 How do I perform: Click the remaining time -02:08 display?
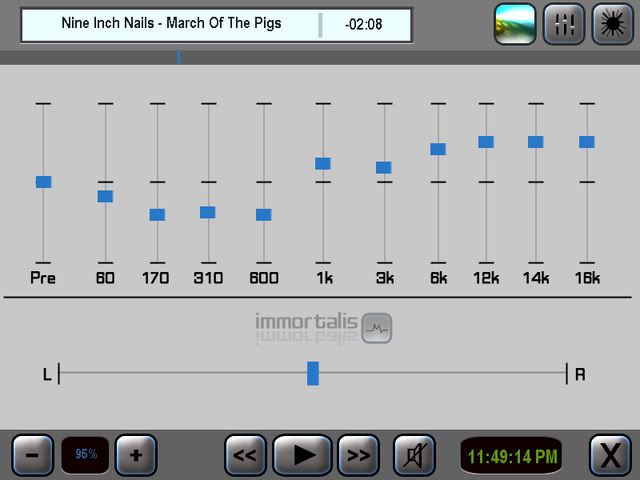click(x=364, y=24)
